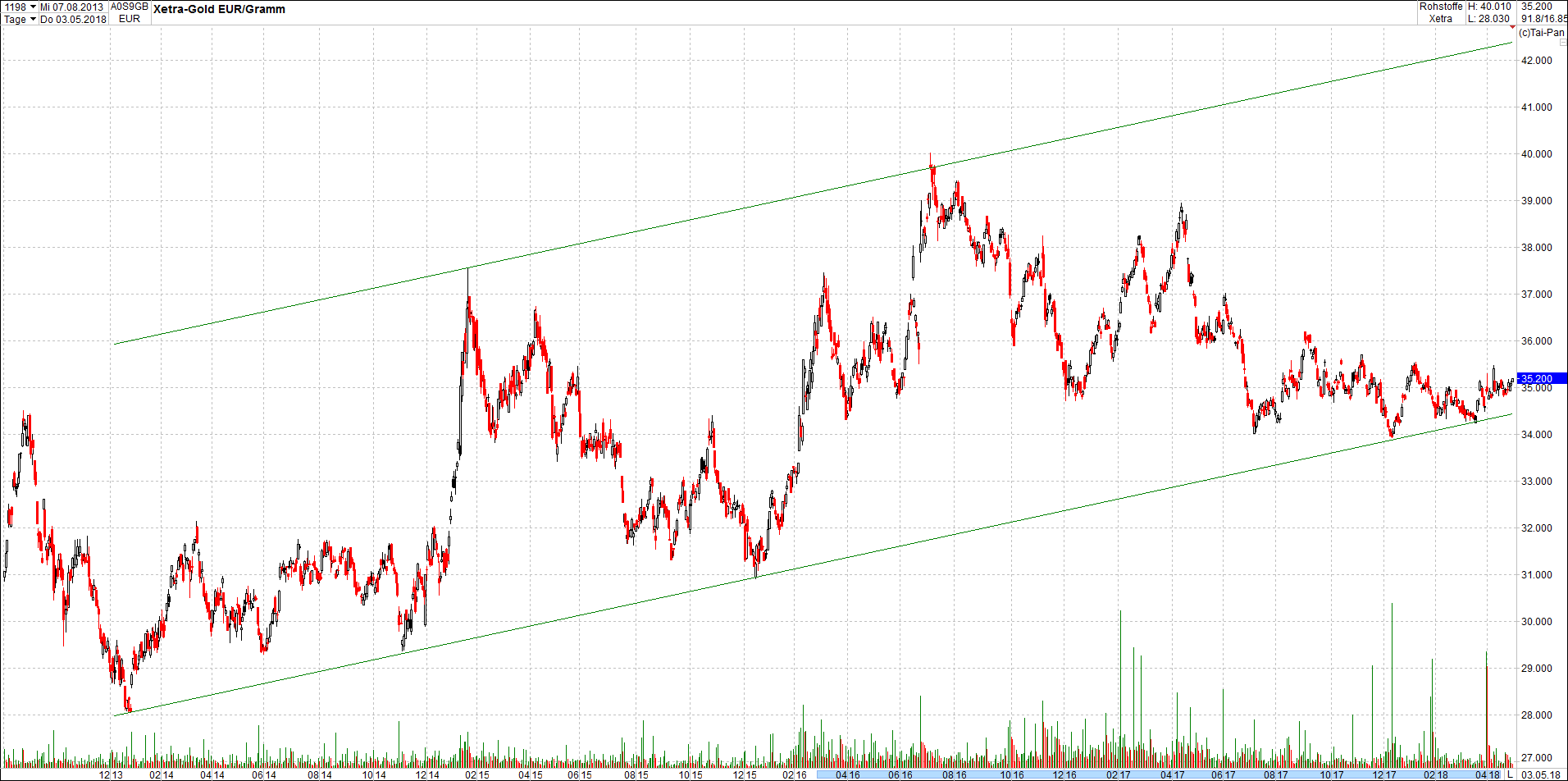Open the "Tage" timeframe dropdown
Image resolution: width=1568 pixels, height=781 pixels.
pyautogui.click(x=22, y=20)
